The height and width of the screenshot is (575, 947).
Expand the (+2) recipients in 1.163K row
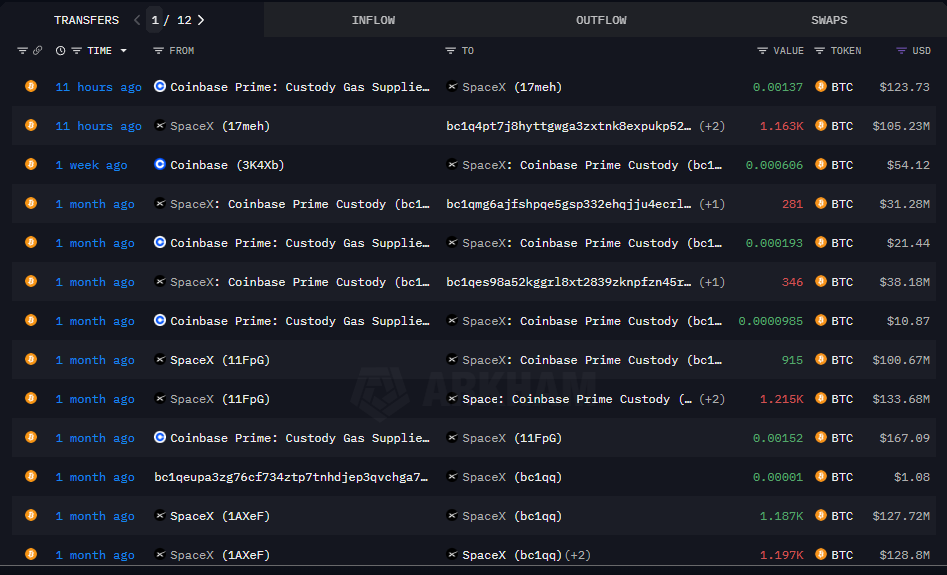tap(712, 126)
